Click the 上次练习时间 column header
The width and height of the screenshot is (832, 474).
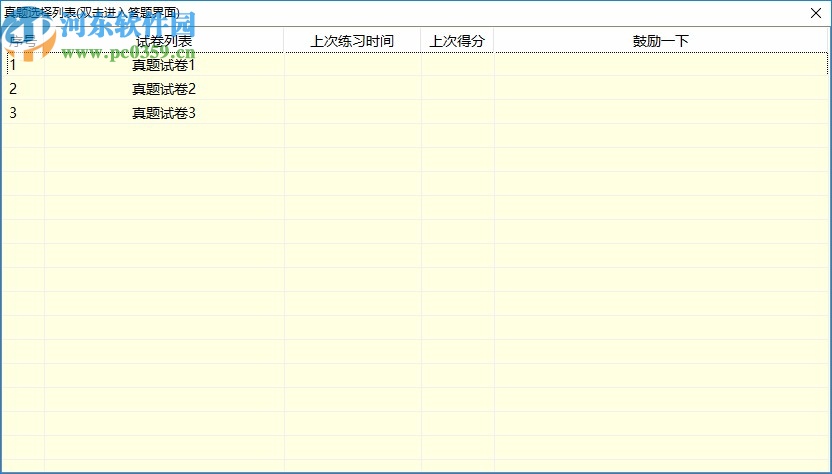tap(352, 41)
